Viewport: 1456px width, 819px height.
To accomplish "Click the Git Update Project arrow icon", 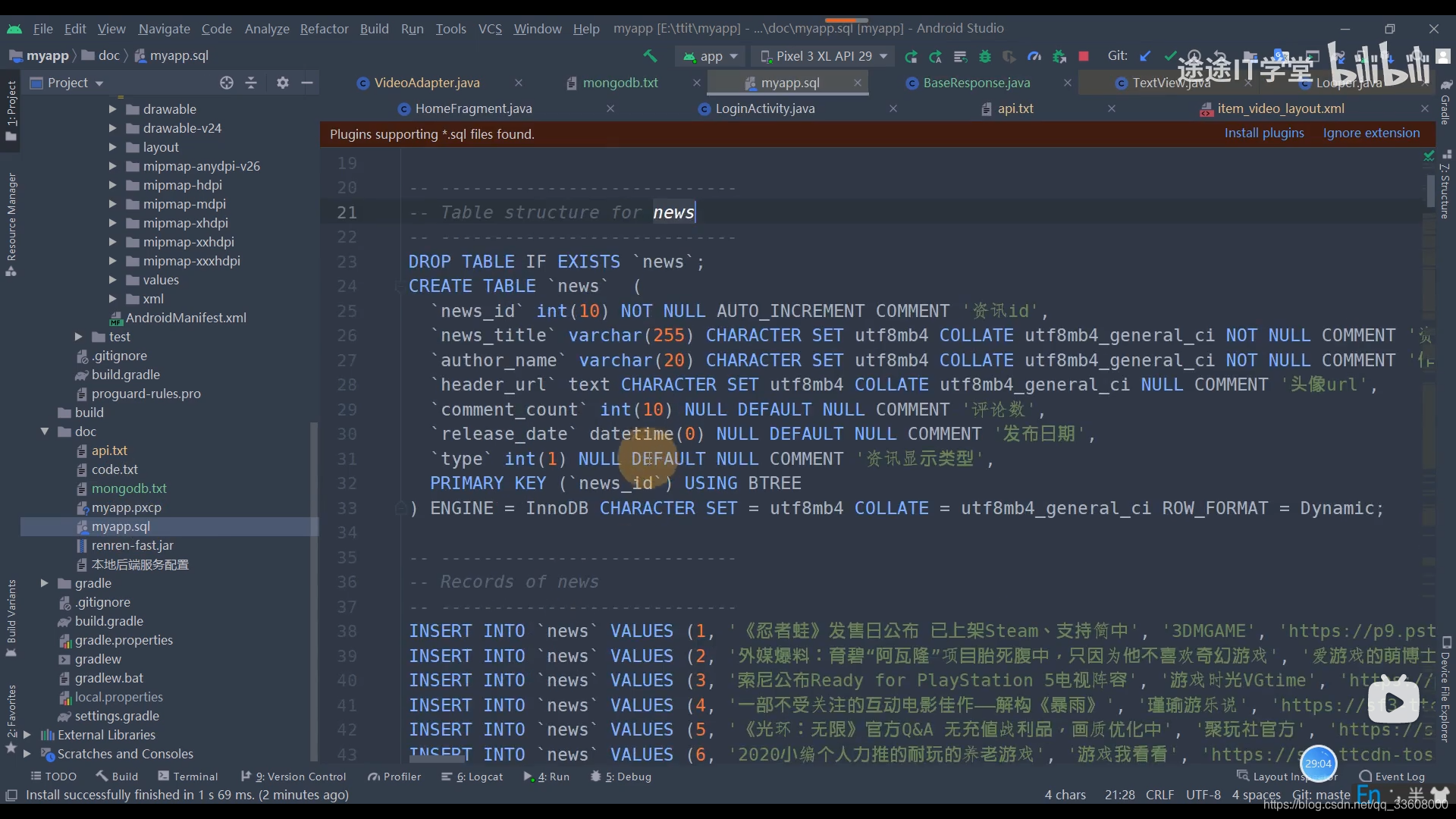I will [1145, 56].
